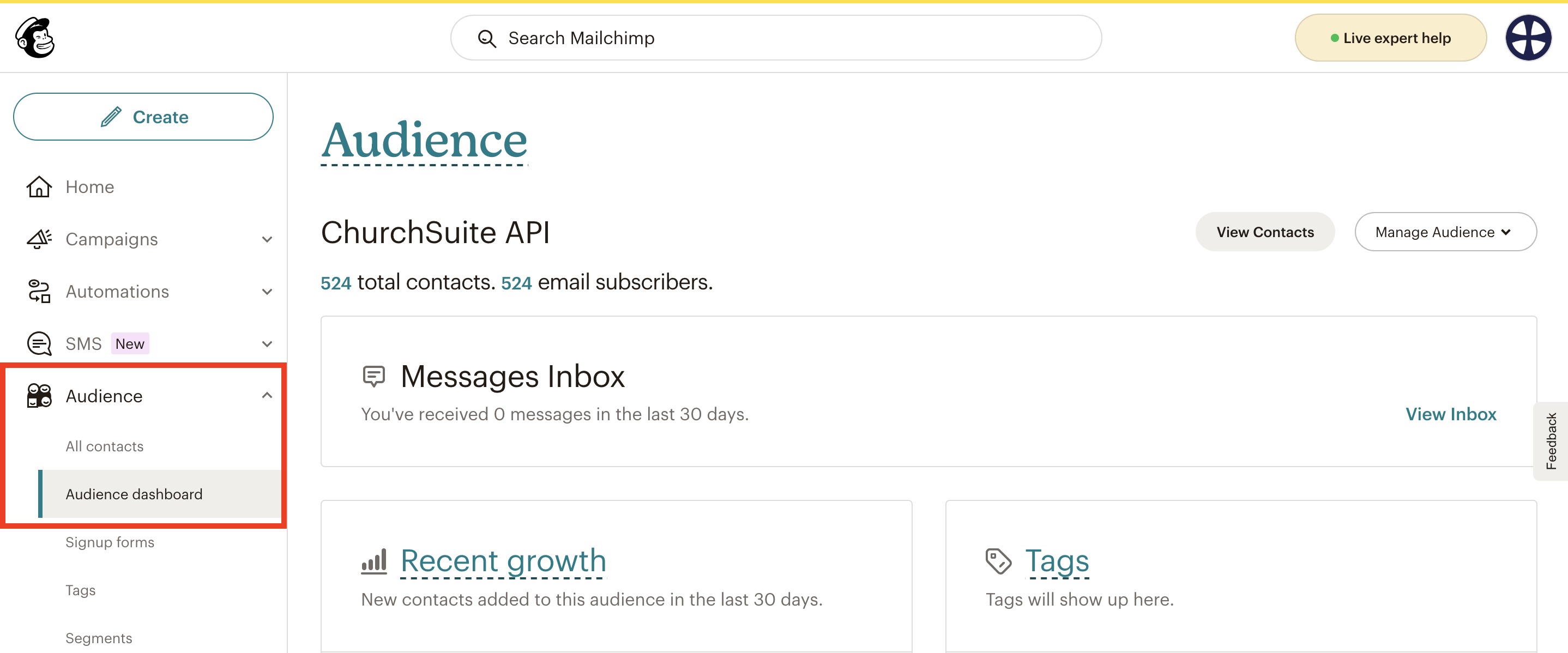Click the pencil icon in Create
Screen dimensions: 1568x653
(x=111, y=117)
